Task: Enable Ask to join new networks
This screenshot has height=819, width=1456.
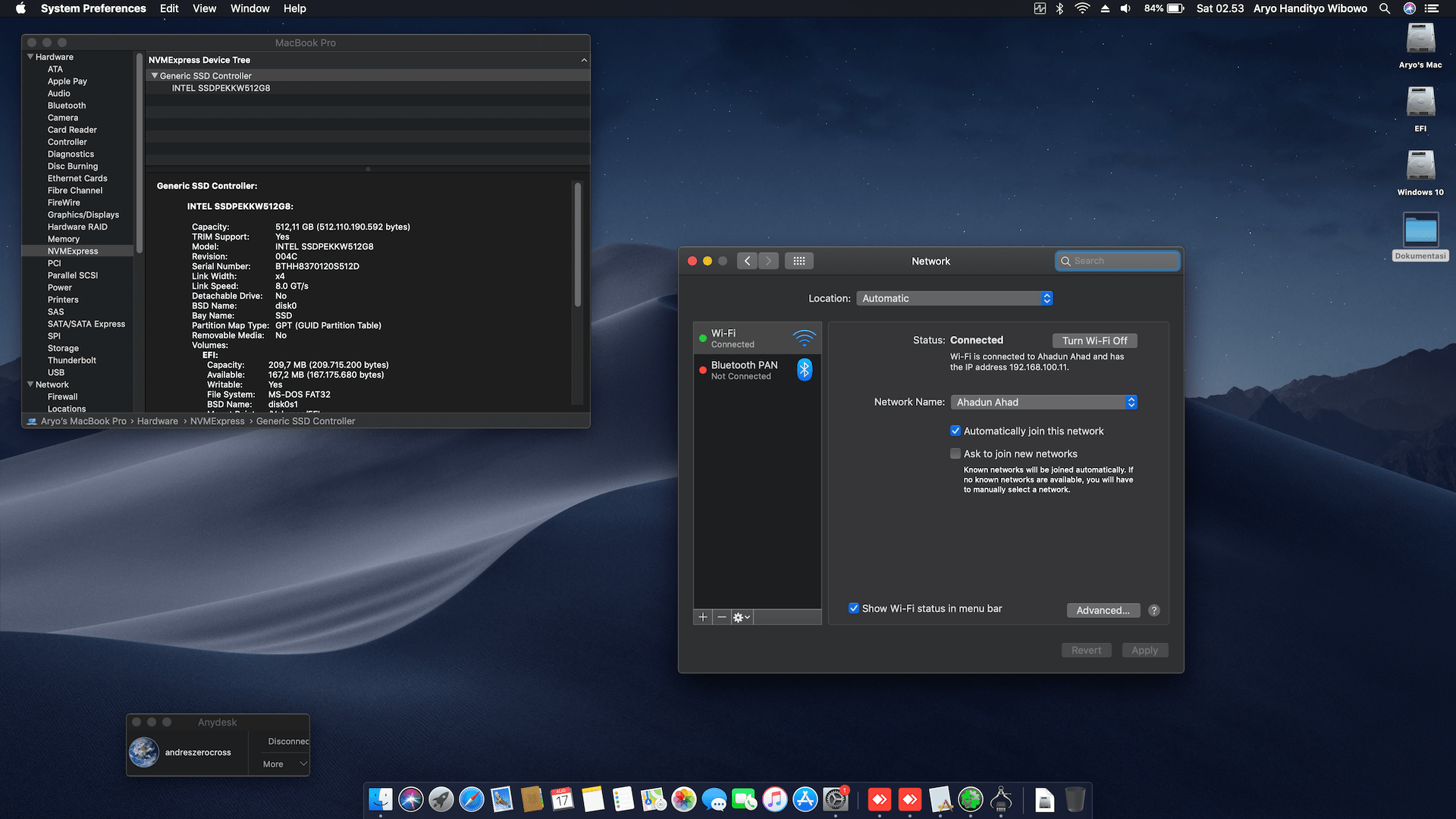Action: click(955, 453)
